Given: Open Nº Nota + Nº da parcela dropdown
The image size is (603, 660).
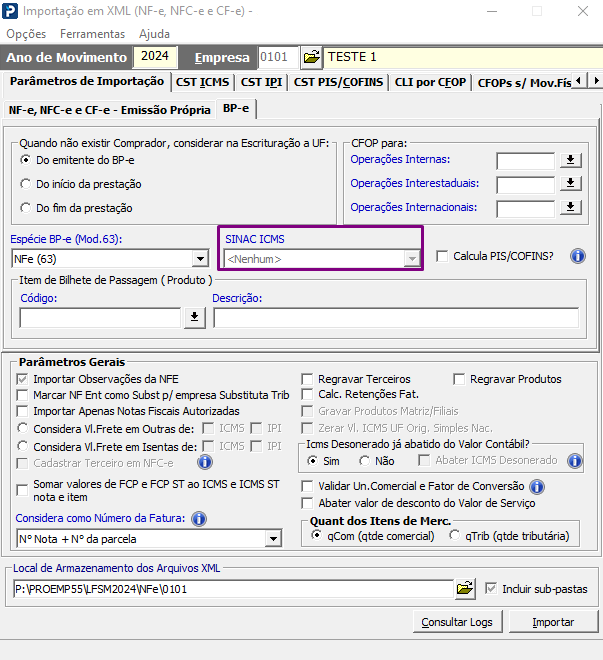Looking at the screenshot, I should (273, 539).
